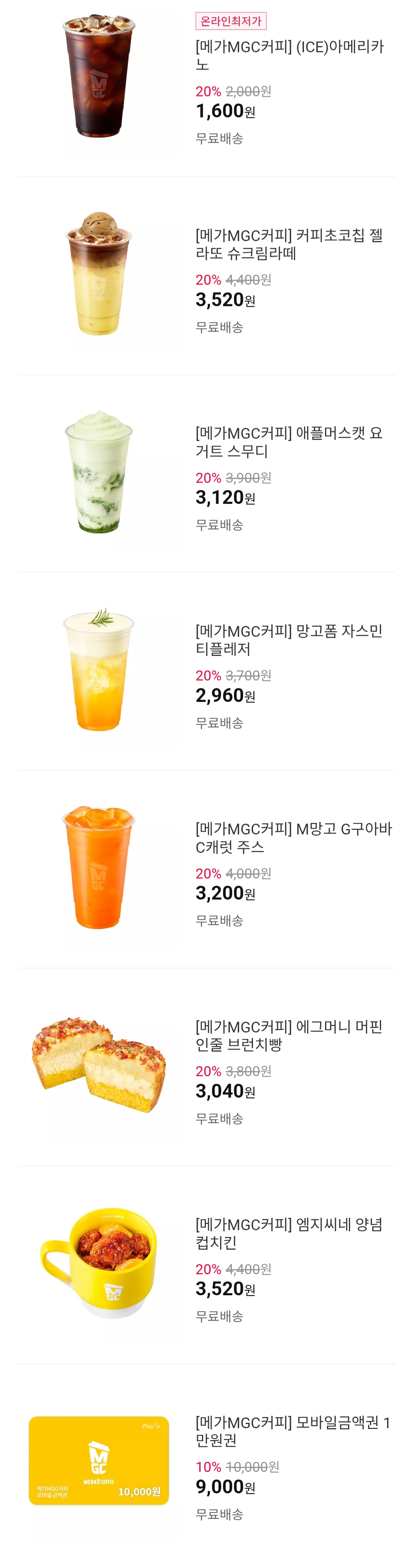The image size is (414, 1568).
Task: Click the 온라인최저가 badge
Action: pos(231,21)
